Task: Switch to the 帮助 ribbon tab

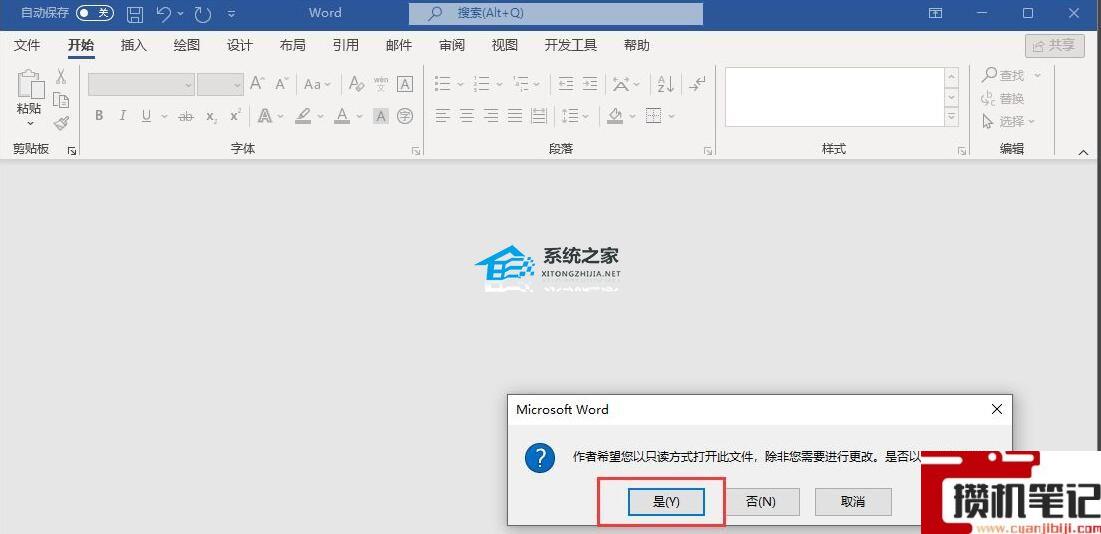Action: (637, 46)
